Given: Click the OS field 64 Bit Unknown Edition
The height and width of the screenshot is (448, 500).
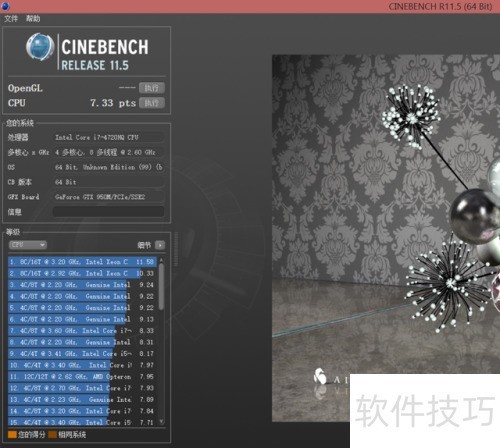Looking at the screenshot, I should (108, 167).
